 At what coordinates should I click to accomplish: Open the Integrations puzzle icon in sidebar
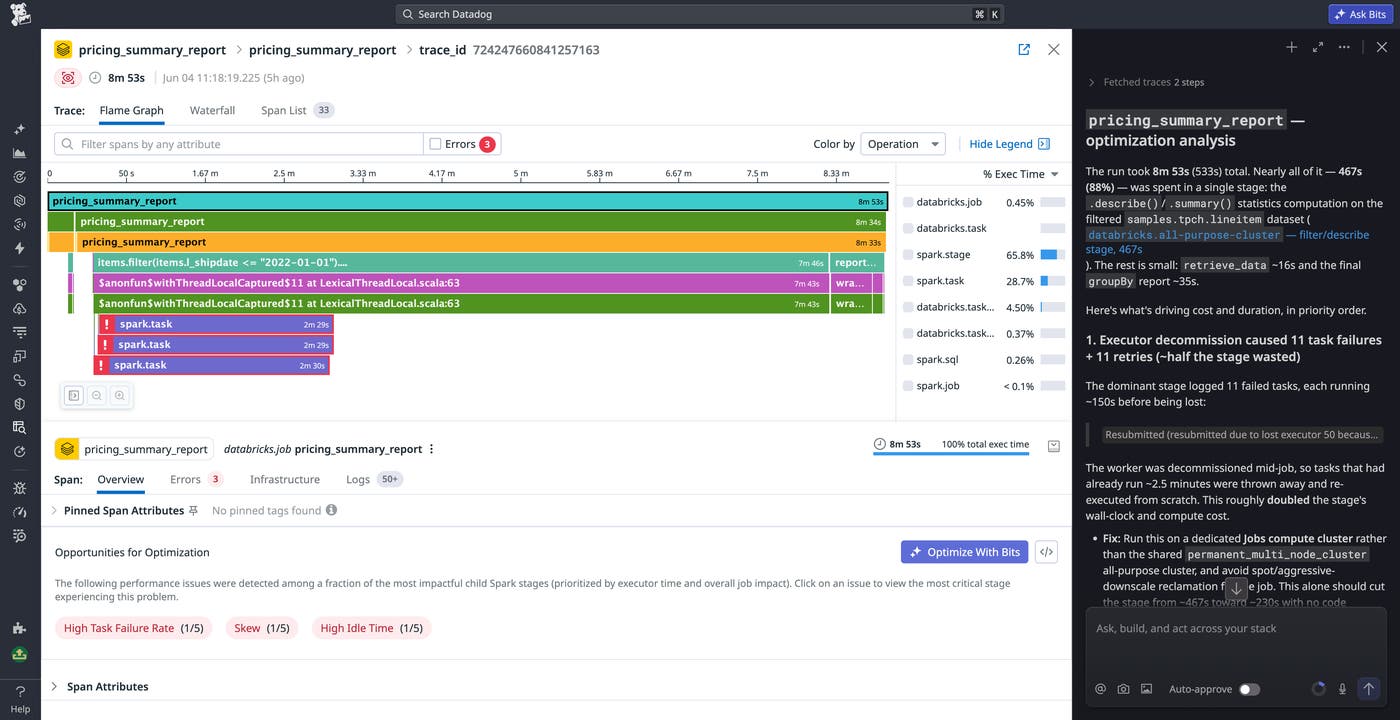coord(20,628)
